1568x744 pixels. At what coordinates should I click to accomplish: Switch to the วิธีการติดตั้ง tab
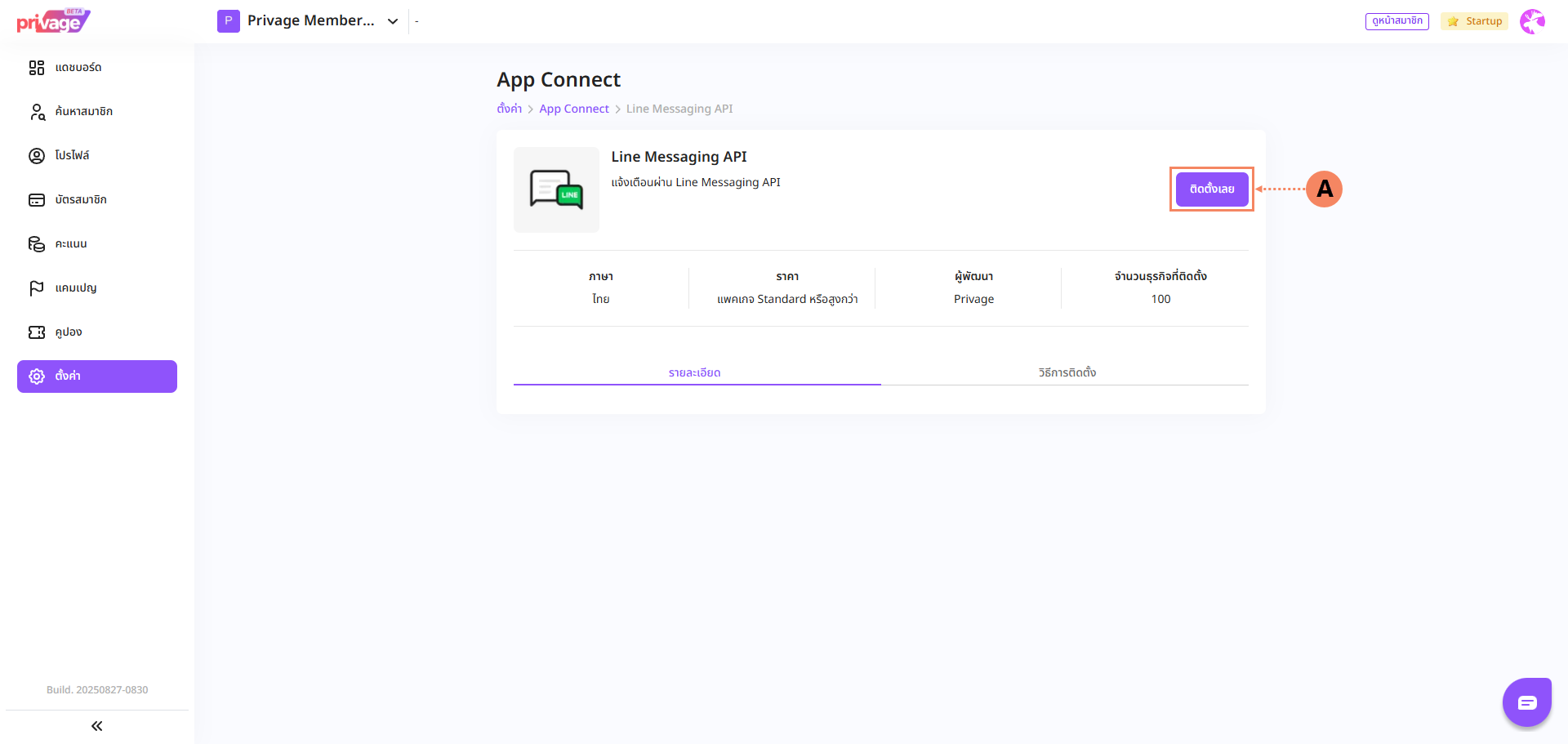(x=1067, y=372)
